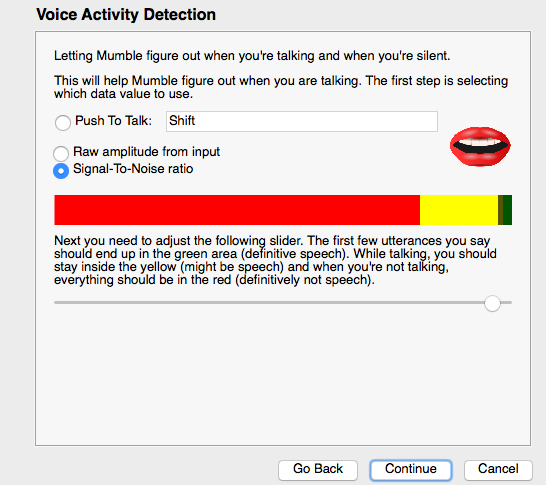Click the yellow area of the level bar
Screen dimensions: 546x485
tap(459, 210)
